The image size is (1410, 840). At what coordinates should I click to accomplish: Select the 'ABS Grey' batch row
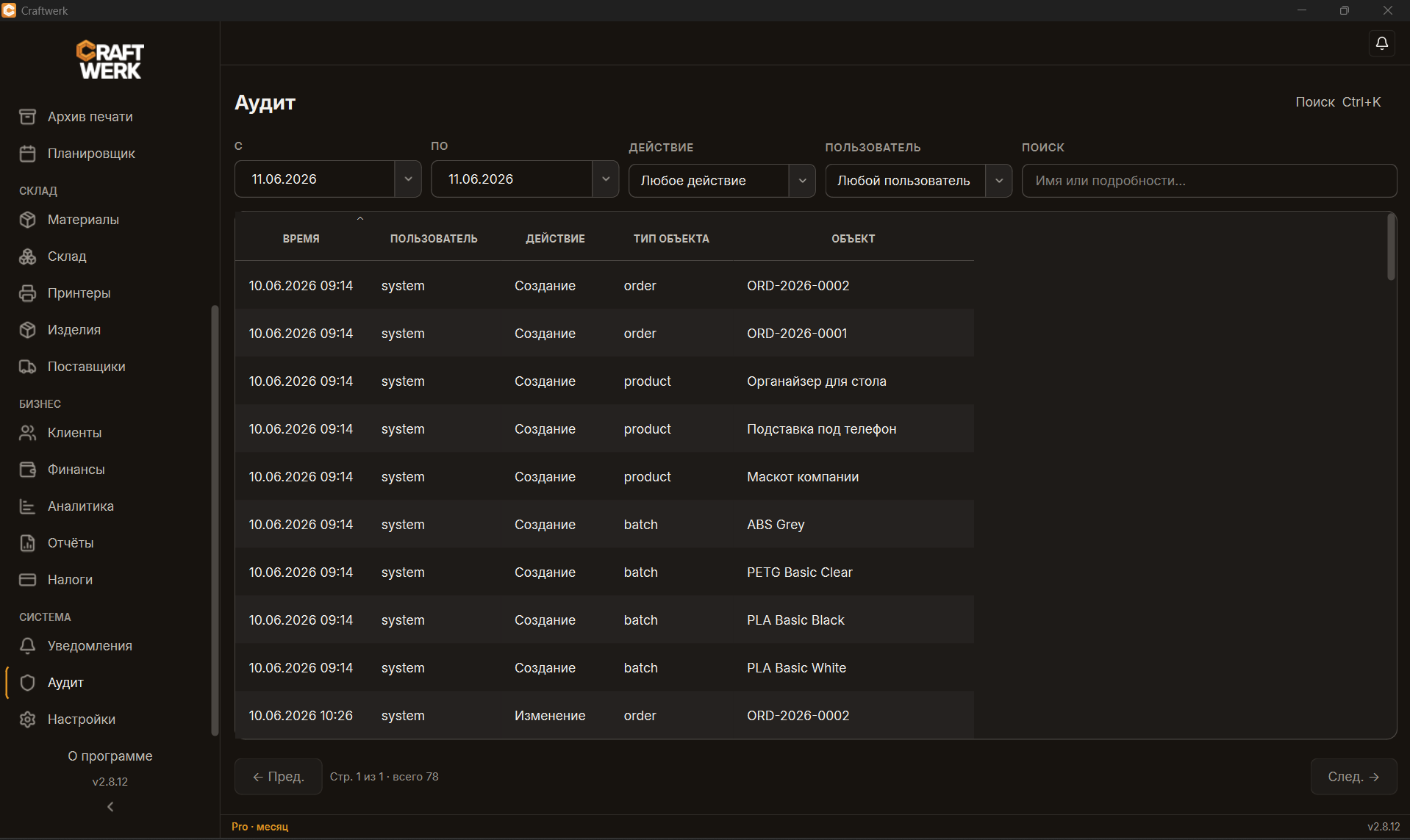coord(604,525)
